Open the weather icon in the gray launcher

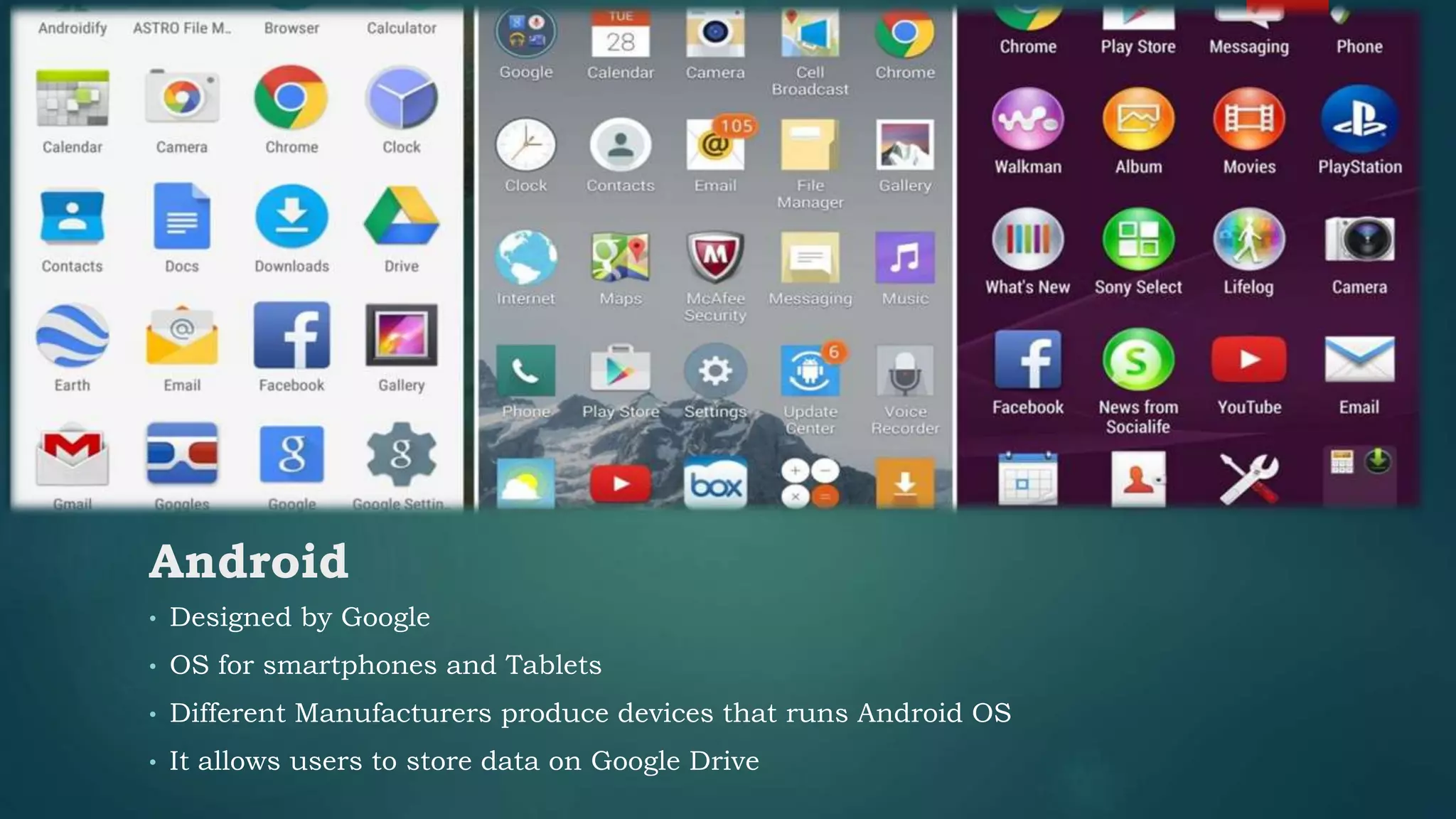point(526,483)
